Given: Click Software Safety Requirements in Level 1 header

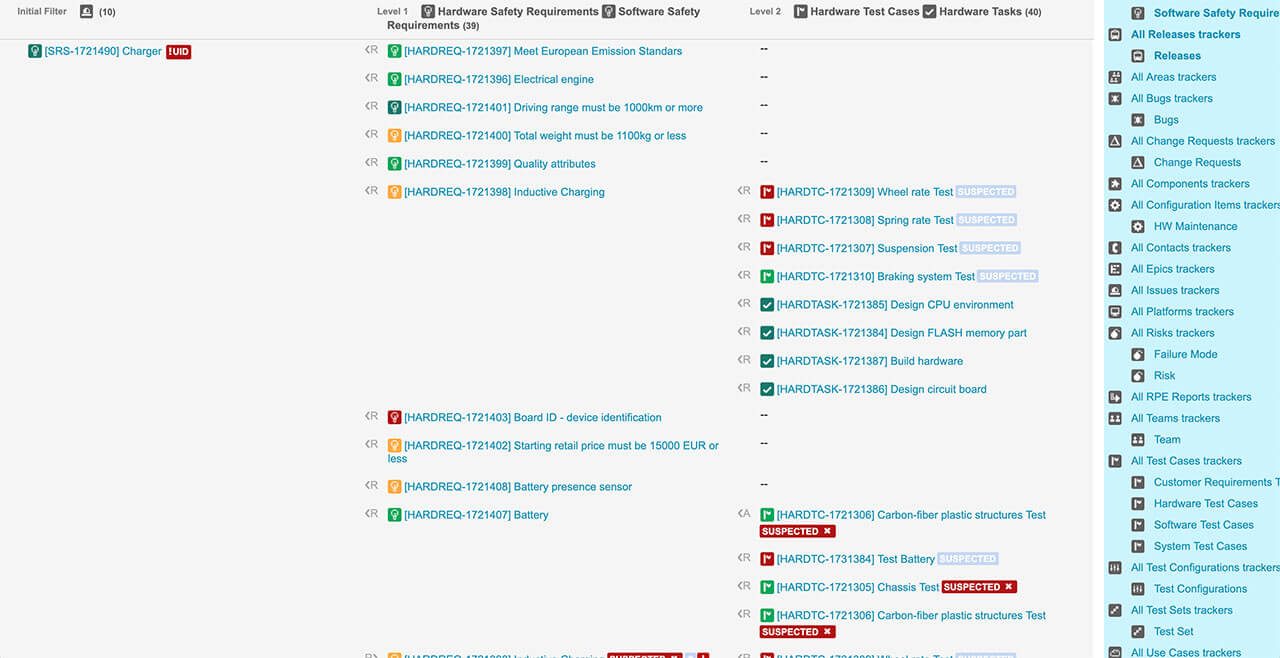Looking at the screenshot, I should 544,18.
